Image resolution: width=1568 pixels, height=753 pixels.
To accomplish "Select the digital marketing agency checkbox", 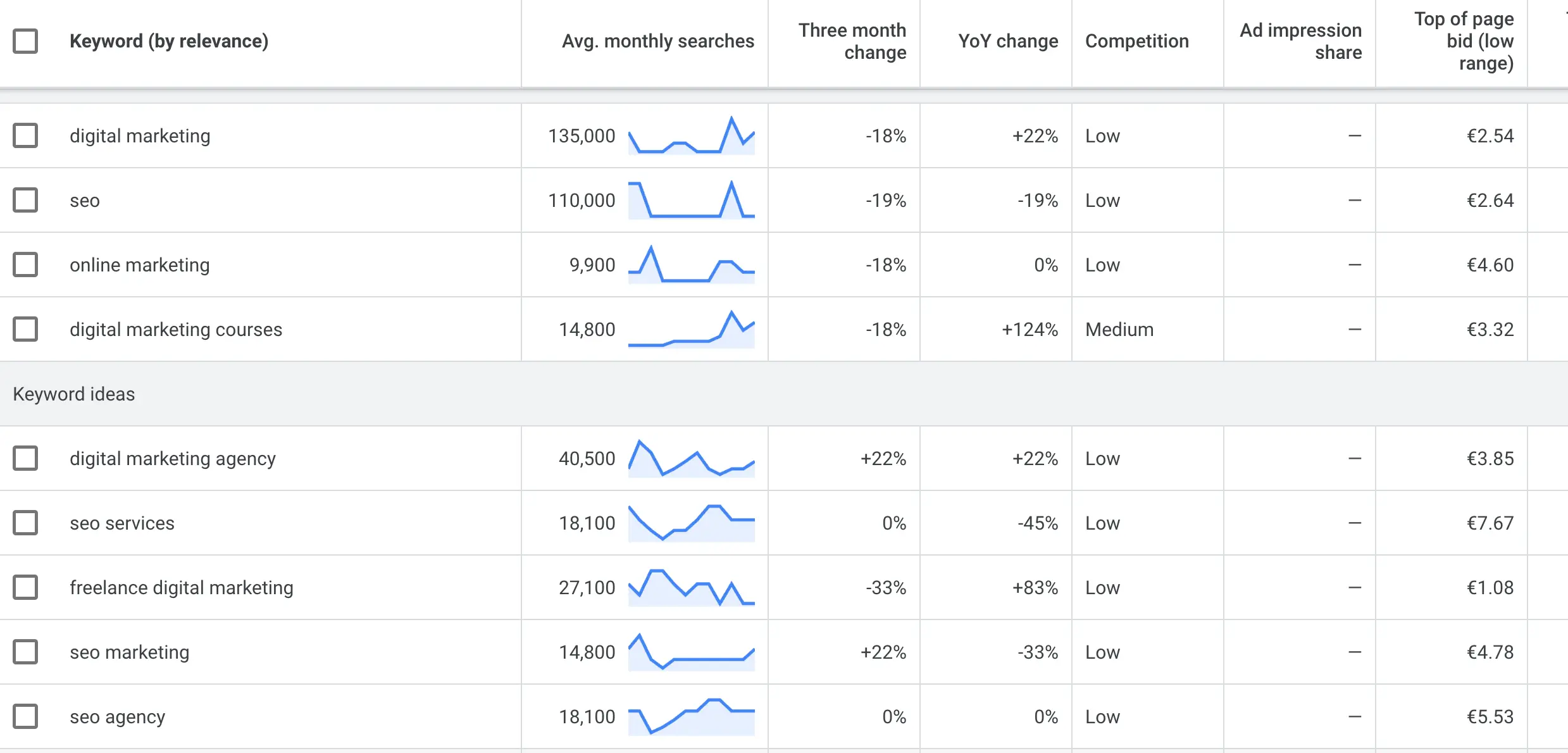I will click(x=25, y=458).
